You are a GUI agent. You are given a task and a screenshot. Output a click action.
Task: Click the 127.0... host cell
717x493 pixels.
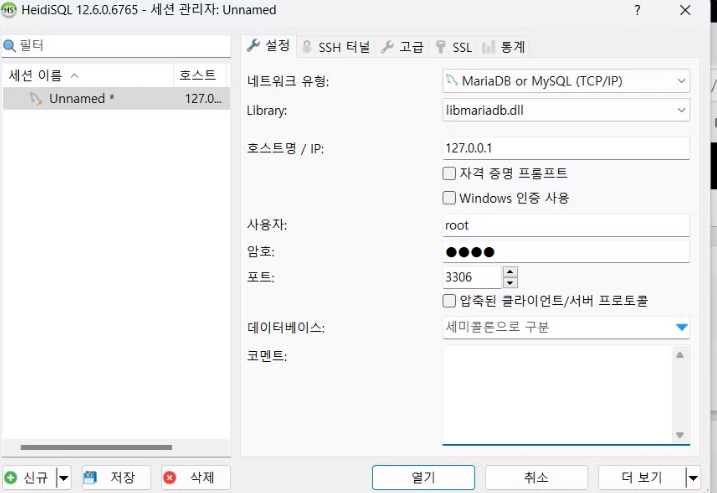203,98
